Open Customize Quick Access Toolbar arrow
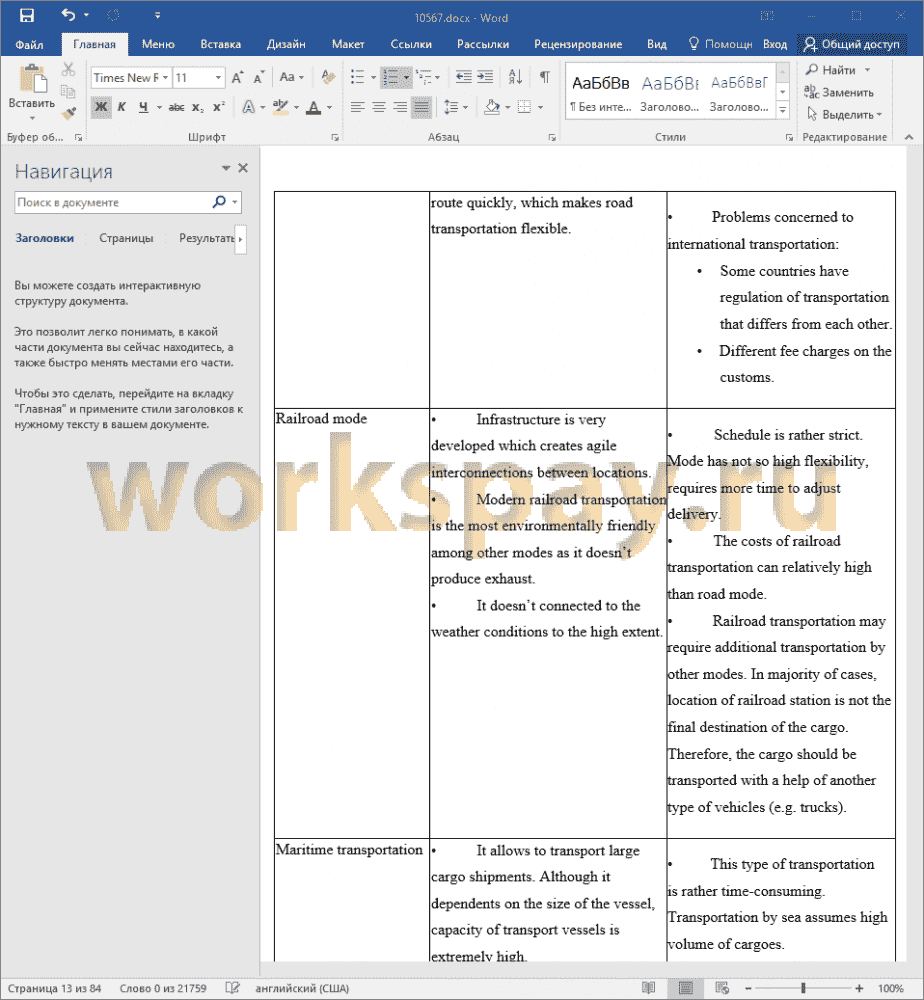Screen dimensions: 924x1000 pos(157,15)
